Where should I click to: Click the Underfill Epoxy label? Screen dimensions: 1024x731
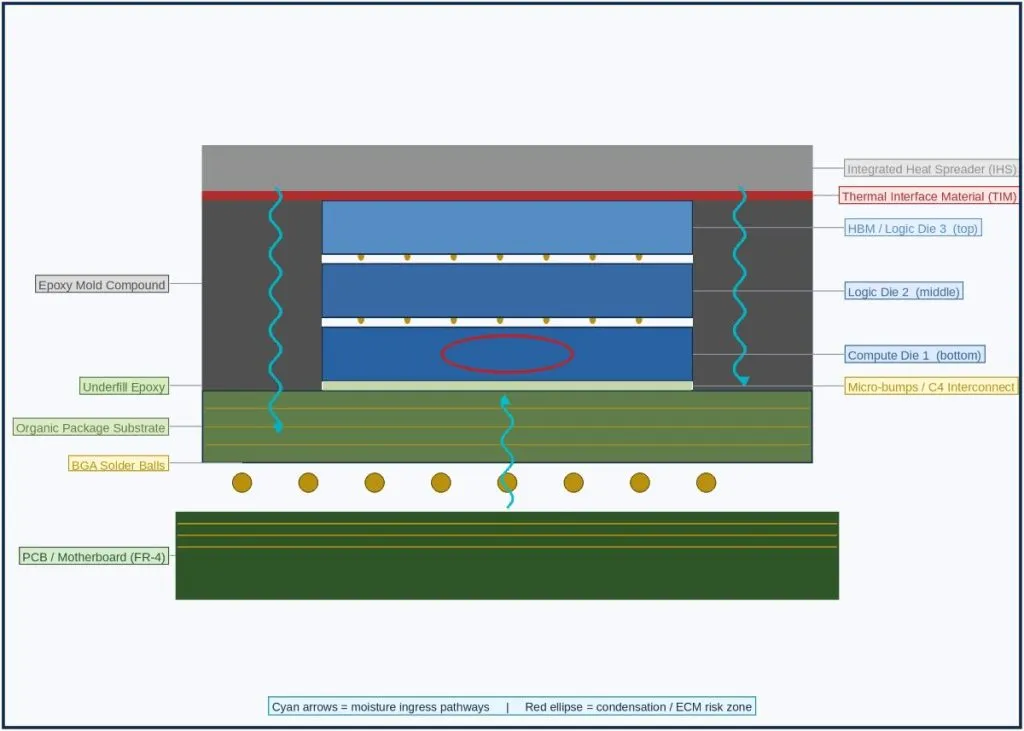pyautogui.click(x=124, y=386)
